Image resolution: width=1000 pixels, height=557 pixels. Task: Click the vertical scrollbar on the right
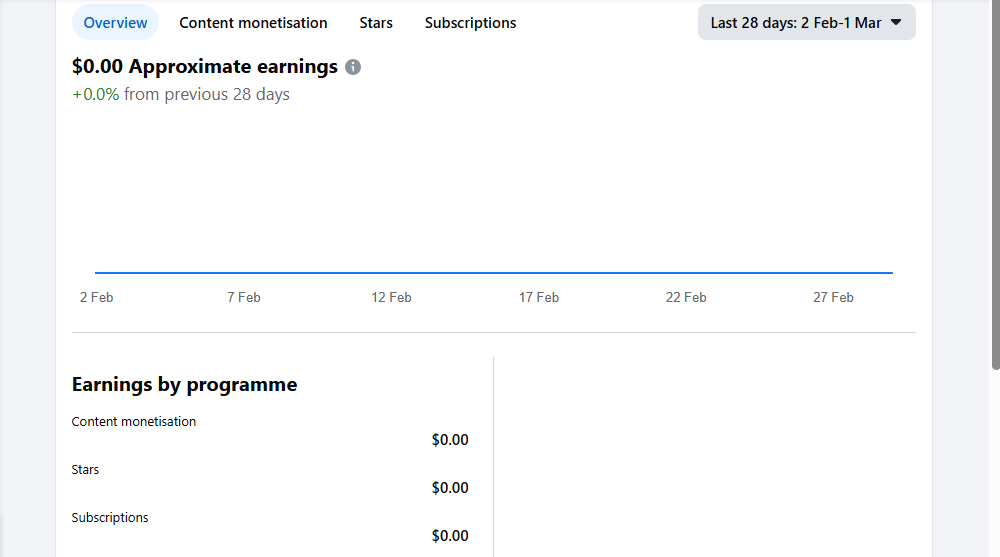coord(995,185)
